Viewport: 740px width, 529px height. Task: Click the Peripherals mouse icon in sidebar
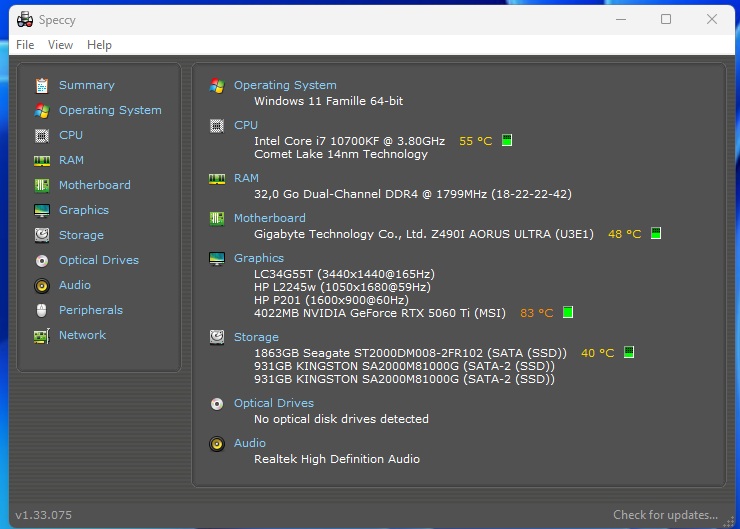(42, 311)
